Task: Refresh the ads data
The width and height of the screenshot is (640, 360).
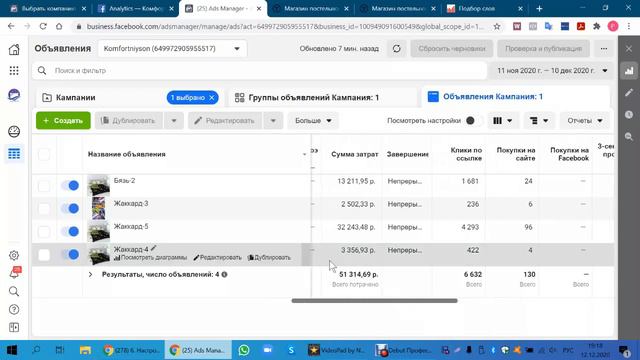Action: coord(396,49)
